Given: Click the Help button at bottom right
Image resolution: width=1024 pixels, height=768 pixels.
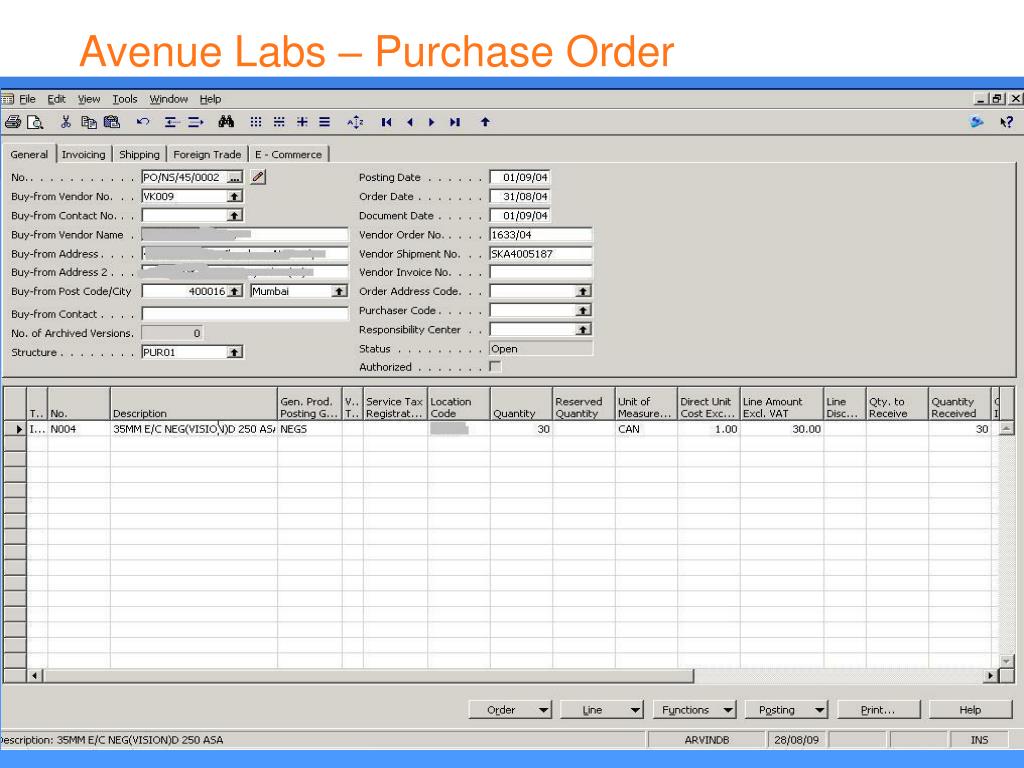Looking at the screenshot, I should pos(970,710).
